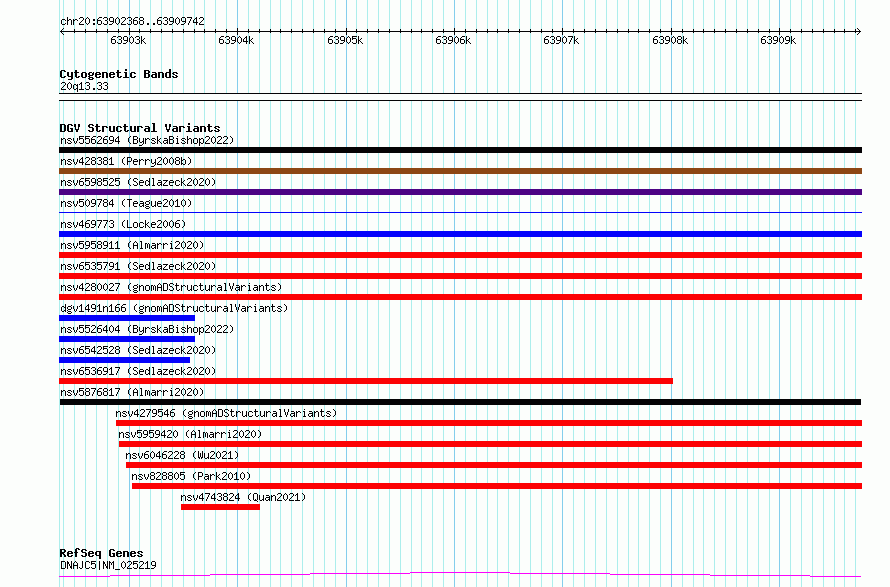
Task: Click the red bar for nsv5959420
Action: pyautogui.click(x=490, y=444)
